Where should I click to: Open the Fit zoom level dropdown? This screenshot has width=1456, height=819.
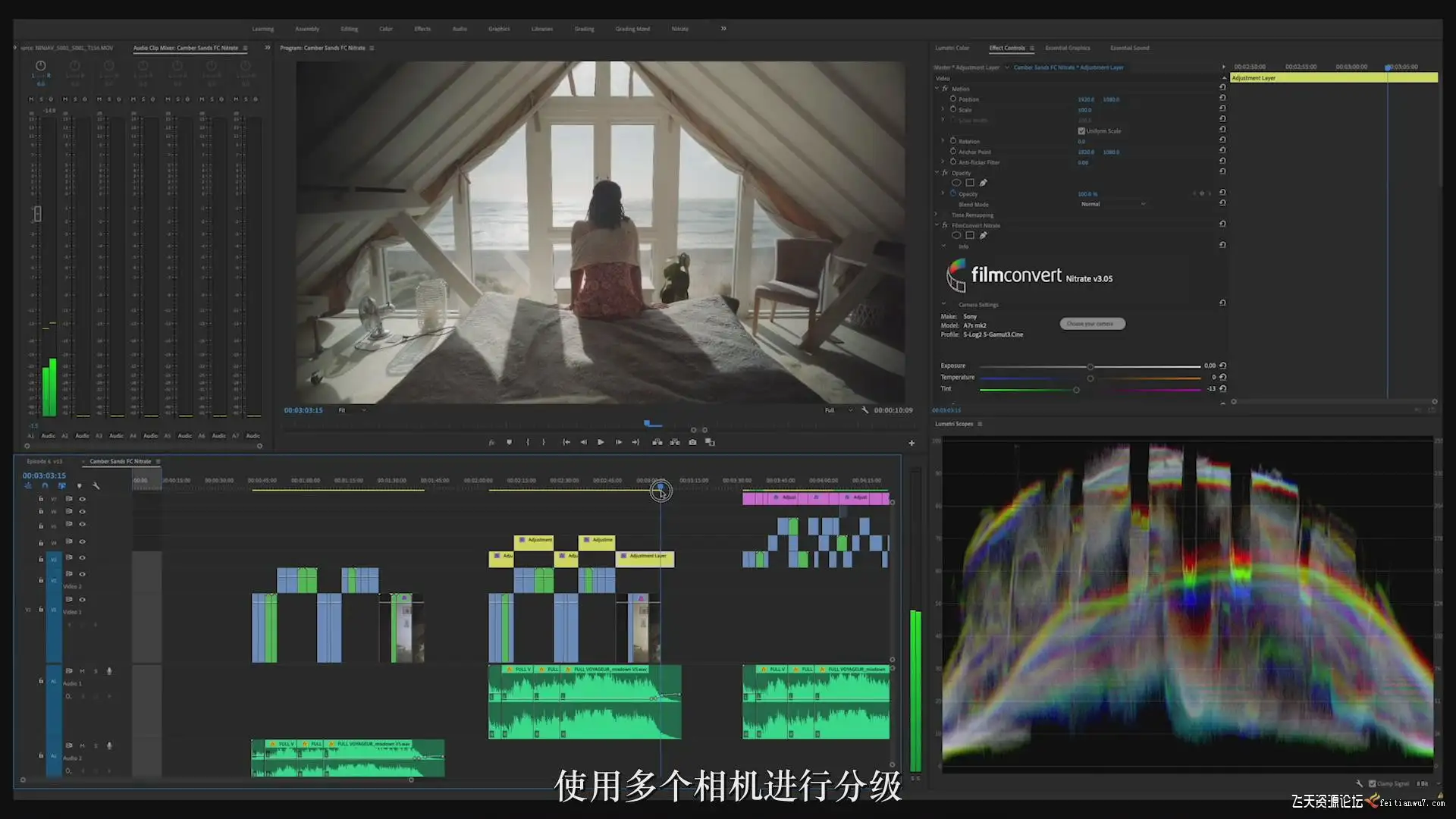pos(353,410)
